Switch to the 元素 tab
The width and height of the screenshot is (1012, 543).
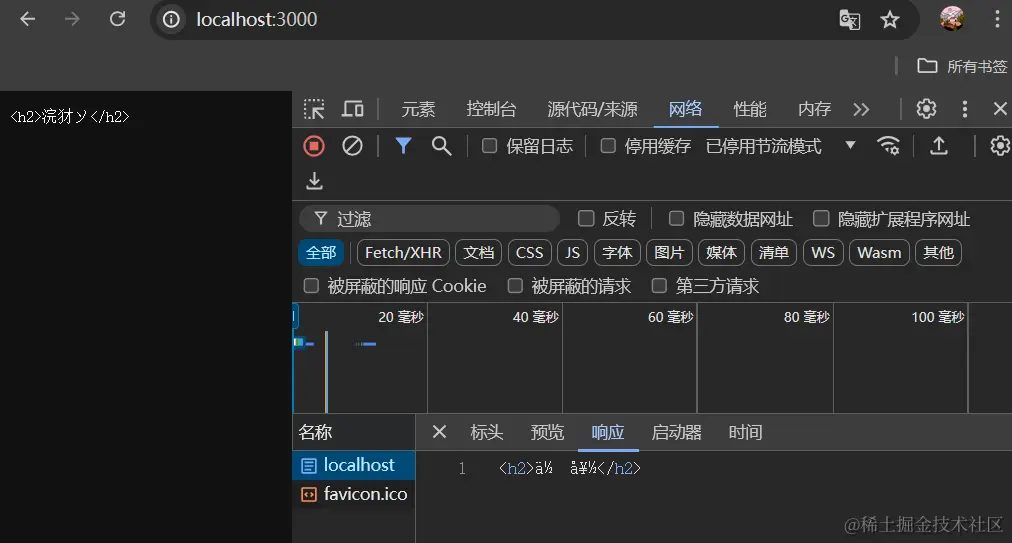[x=418, y=109]
